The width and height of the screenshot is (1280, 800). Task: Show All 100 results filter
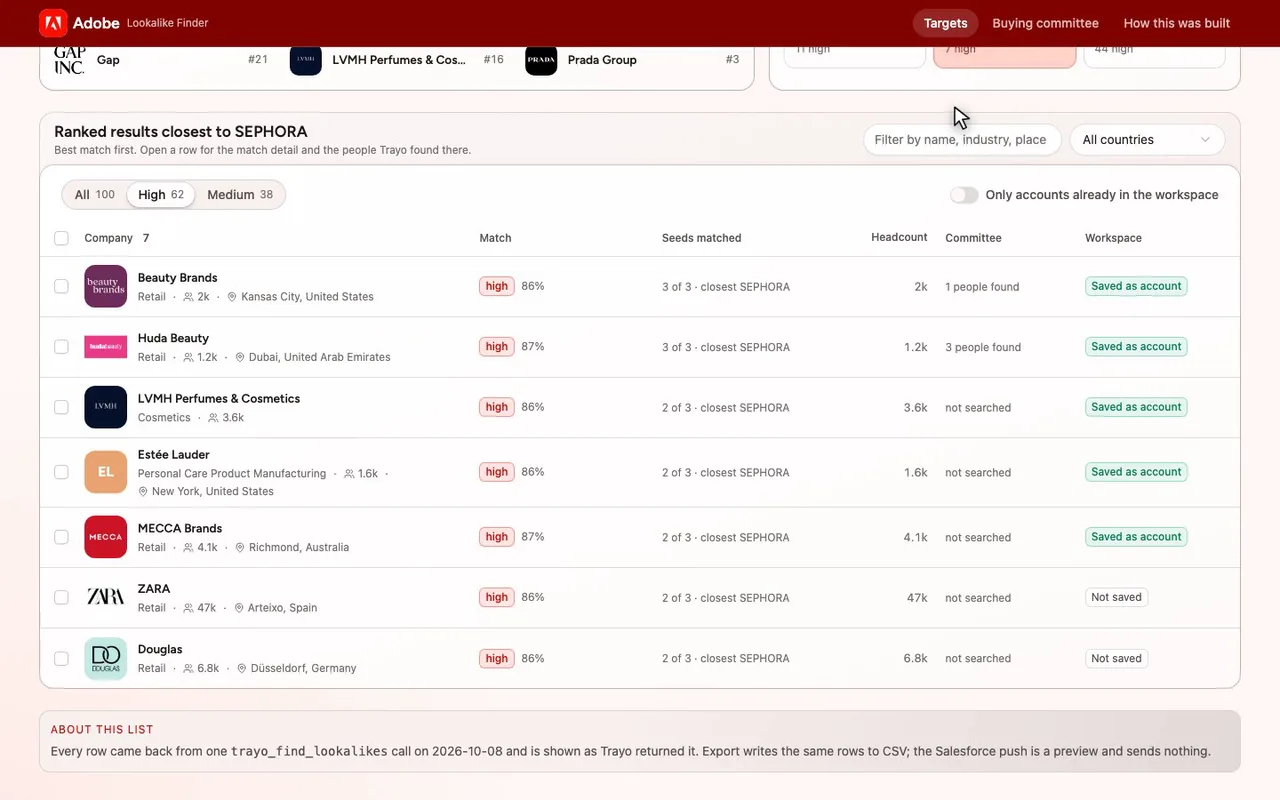coord(95,195)
